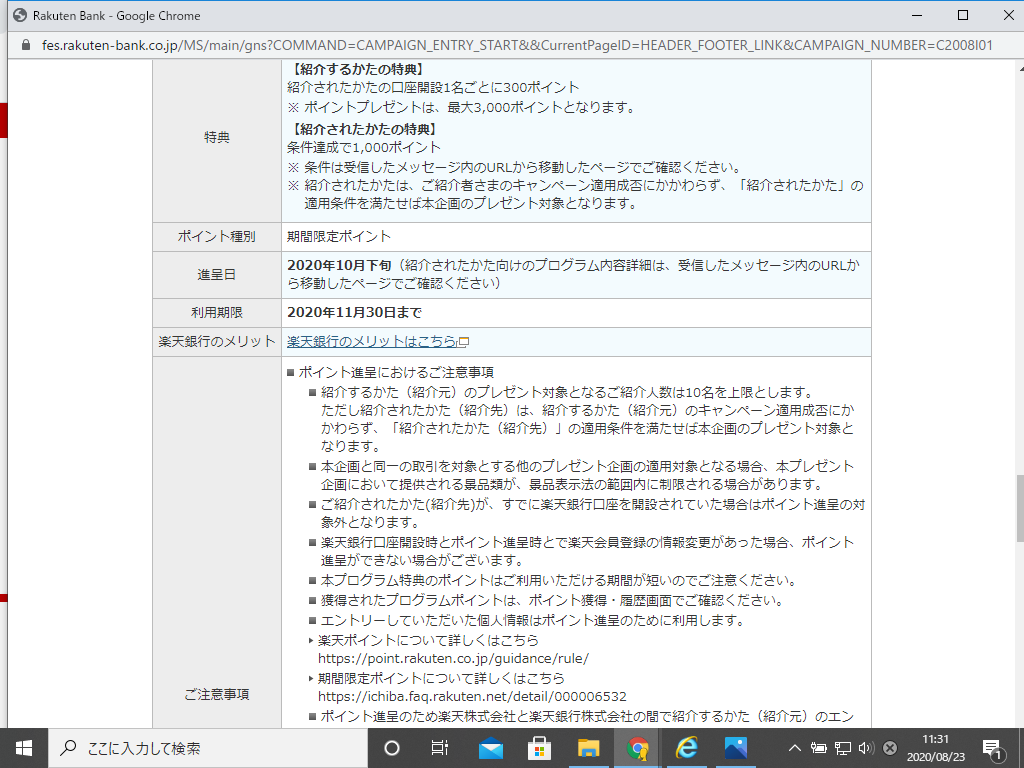Open the Action Center notifications
The width and height of the screenshot is (1024, 768).
[993, 749]
